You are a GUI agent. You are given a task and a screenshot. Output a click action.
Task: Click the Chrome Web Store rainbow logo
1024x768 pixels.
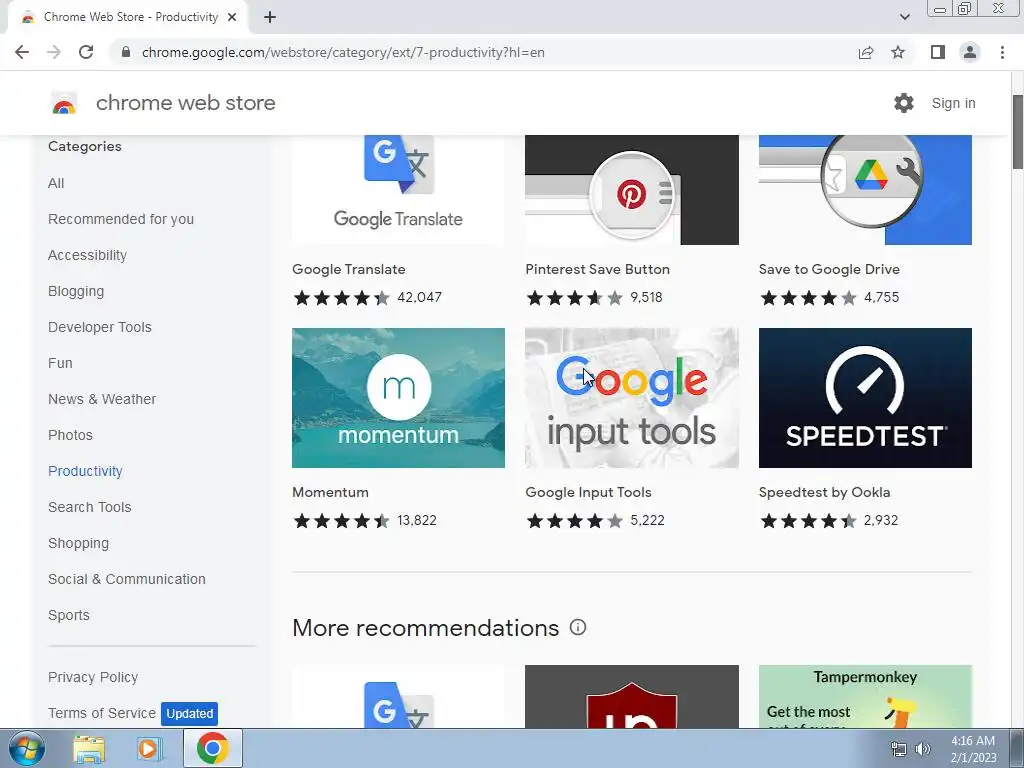(64, 103)
